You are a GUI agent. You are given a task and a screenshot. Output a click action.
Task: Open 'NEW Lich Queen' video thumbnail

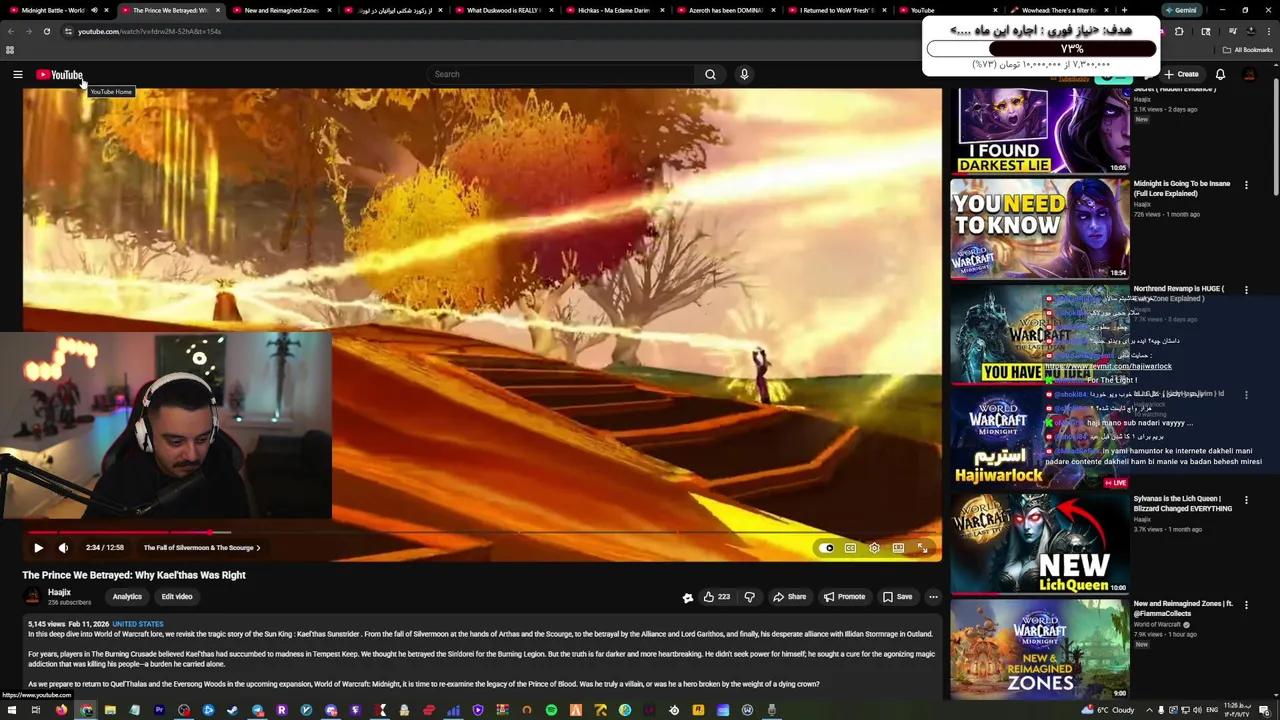[1040, 543]
